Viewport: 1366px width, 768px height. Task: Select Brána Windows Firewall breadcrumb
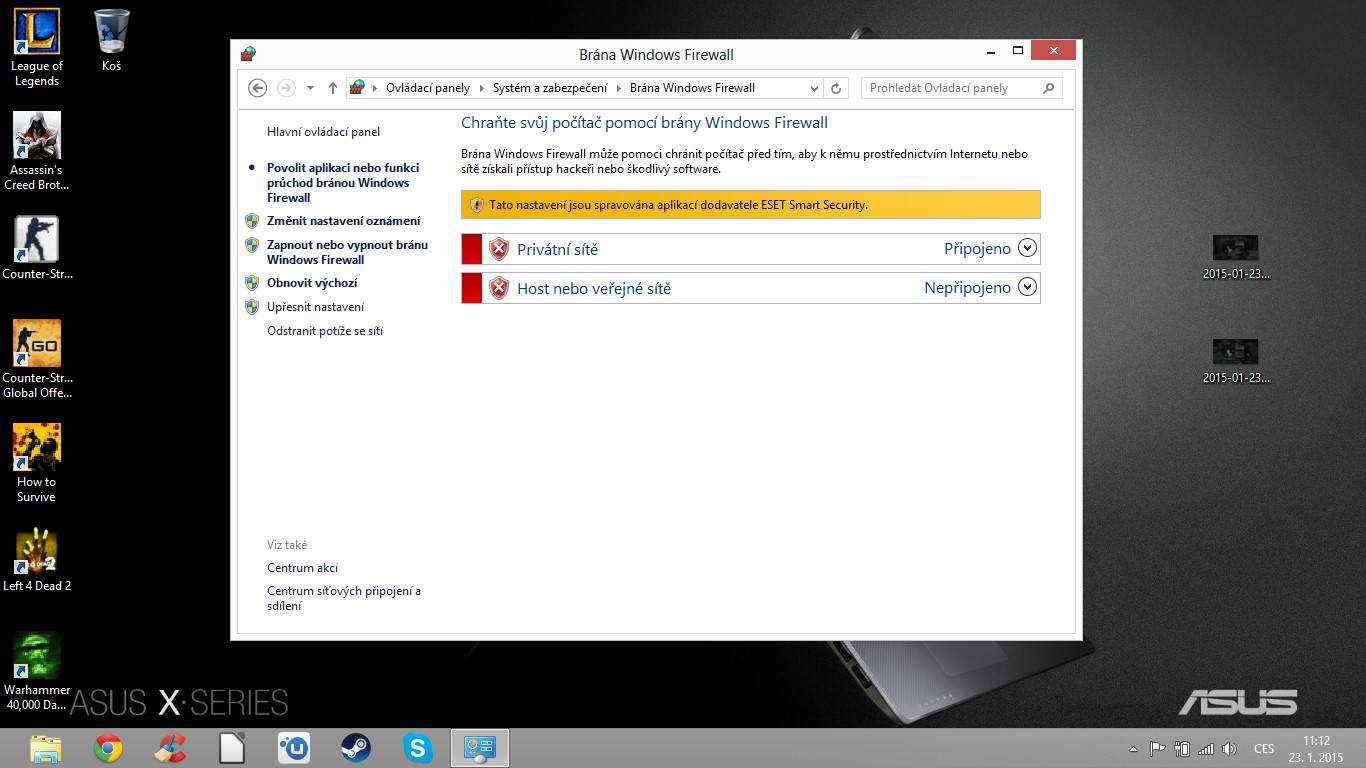coord(692,88)
